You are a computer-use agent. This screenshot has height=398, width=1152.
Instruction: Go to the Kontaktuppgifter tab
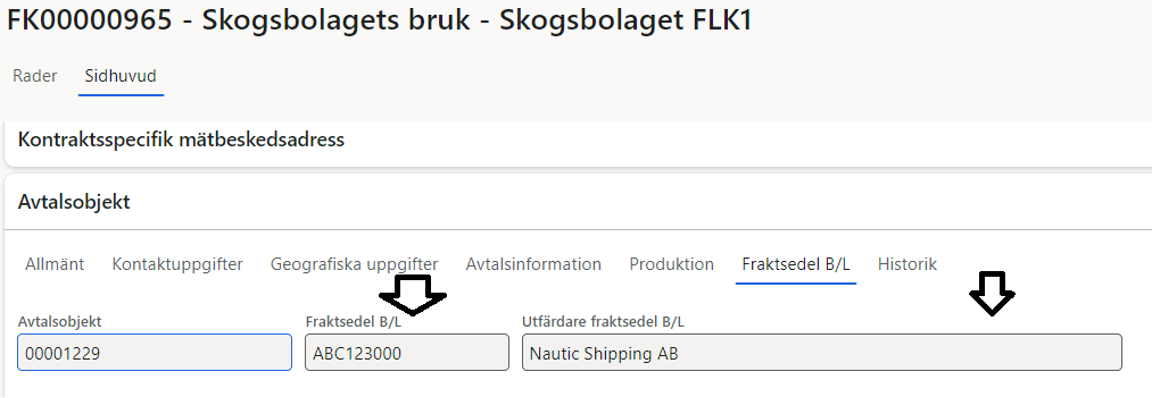[x=177, y=264]
